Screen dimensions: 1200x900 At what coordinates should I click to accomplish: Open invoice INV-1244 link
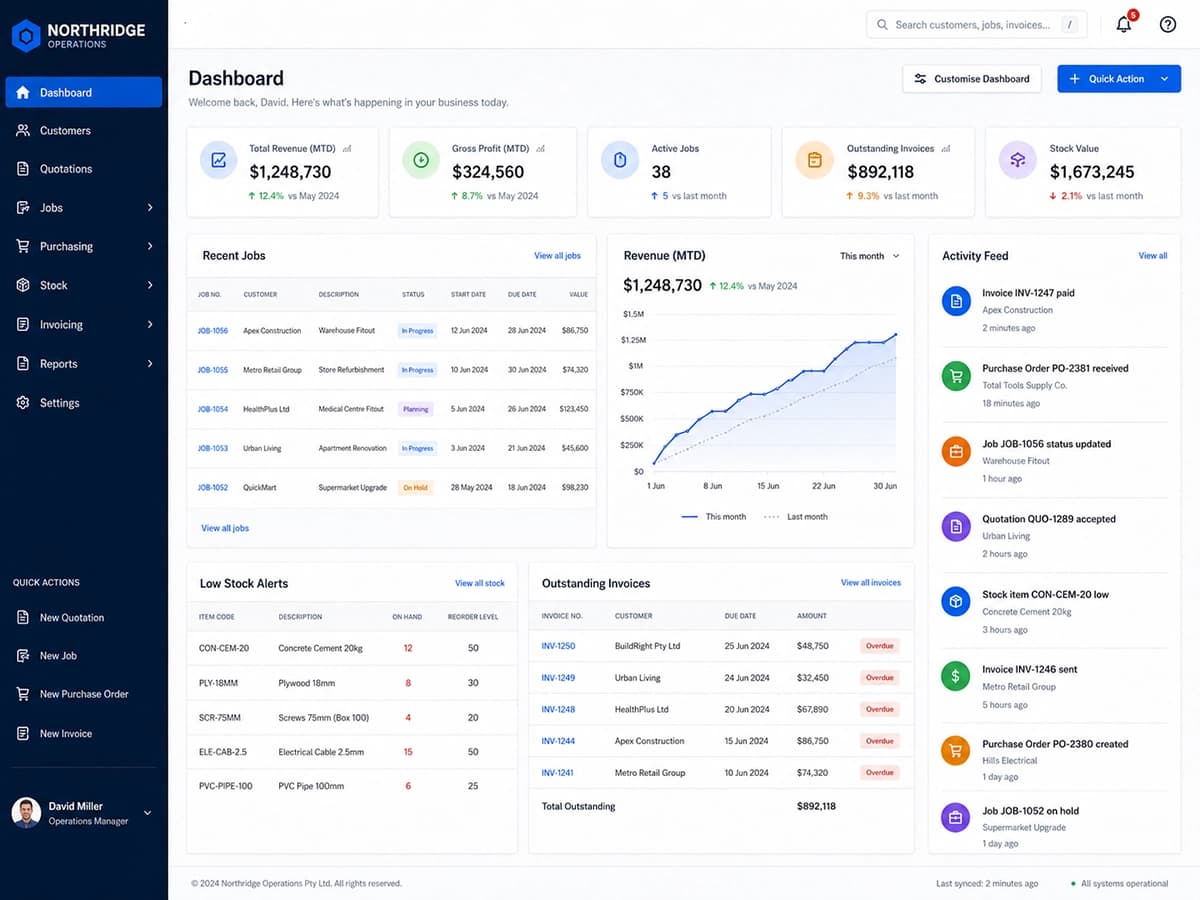(x=558, y=741)
